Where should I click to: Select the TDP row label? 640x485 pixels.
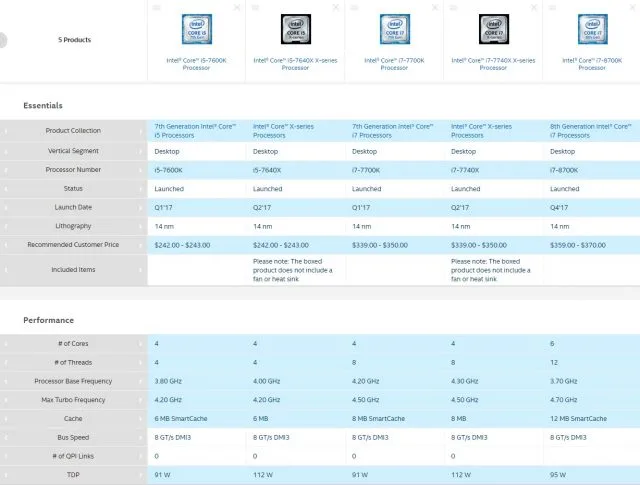(x=73, y=475)
